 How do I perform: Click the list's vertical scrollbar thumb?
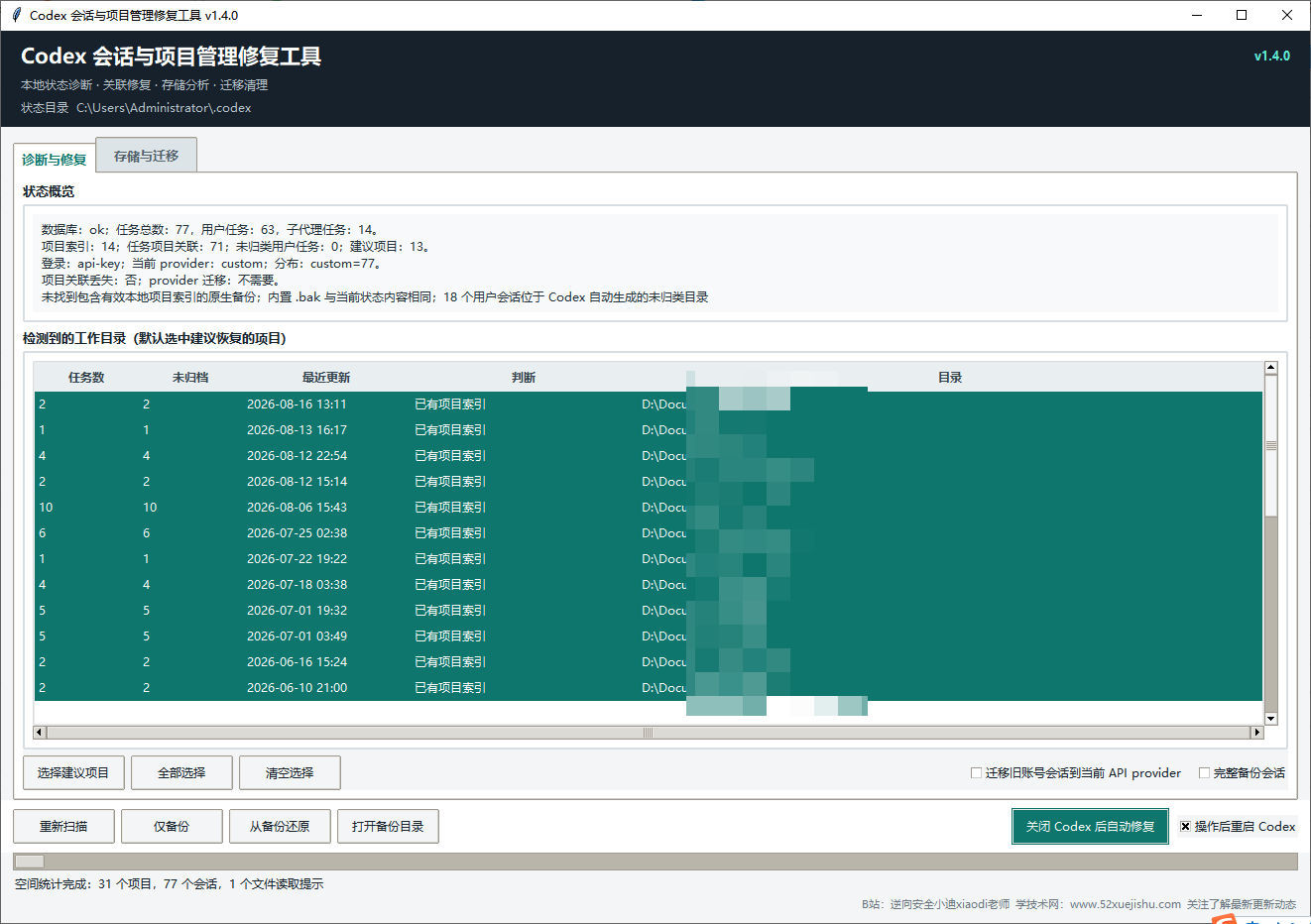click(x=1271, y=445)
